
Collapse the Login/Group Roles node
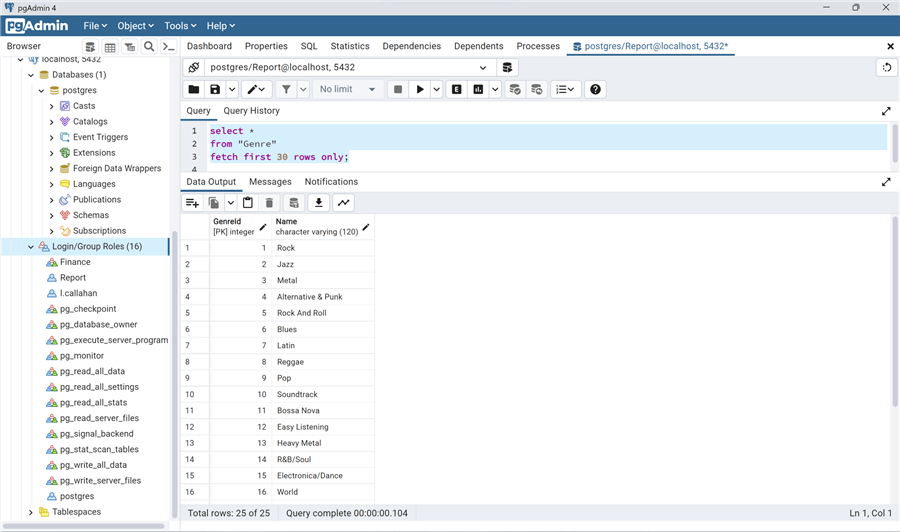pyautogui.click(x=31, y=247)
